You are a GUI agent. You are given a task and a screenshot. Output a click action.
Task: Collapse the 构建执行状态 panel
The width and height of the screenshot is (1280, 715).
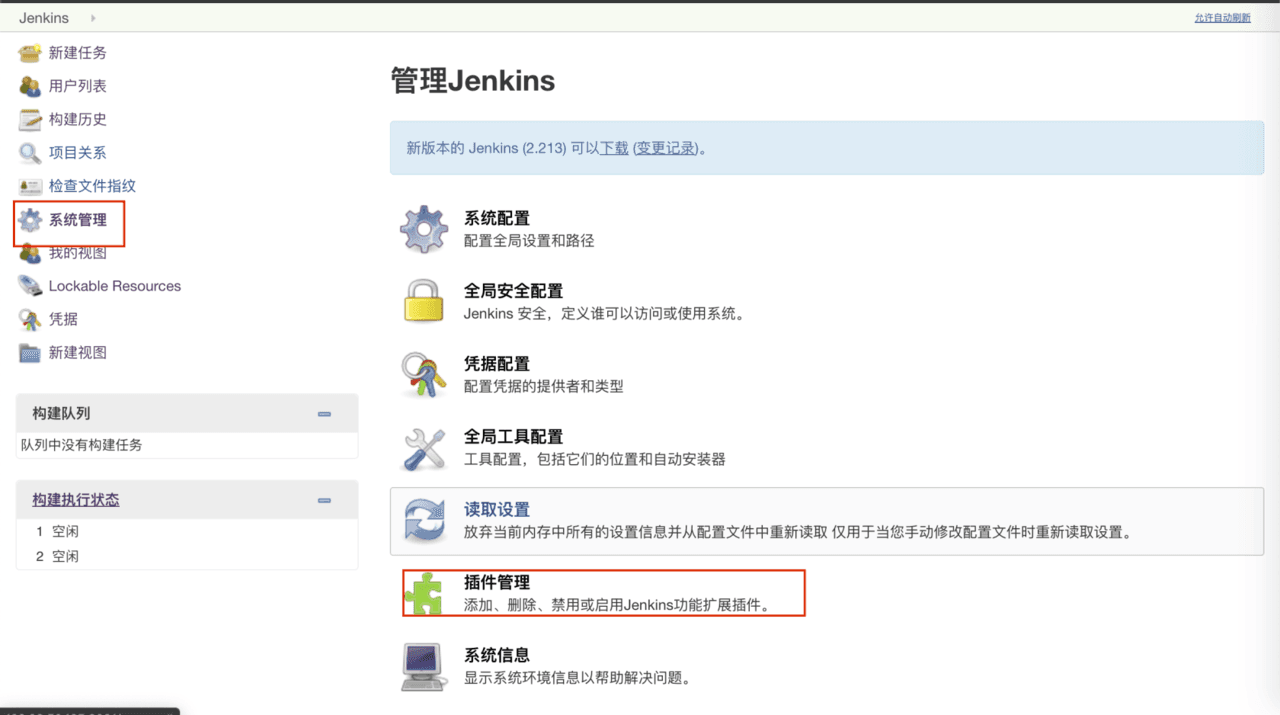pyautogui.click(x=324, y=500)
